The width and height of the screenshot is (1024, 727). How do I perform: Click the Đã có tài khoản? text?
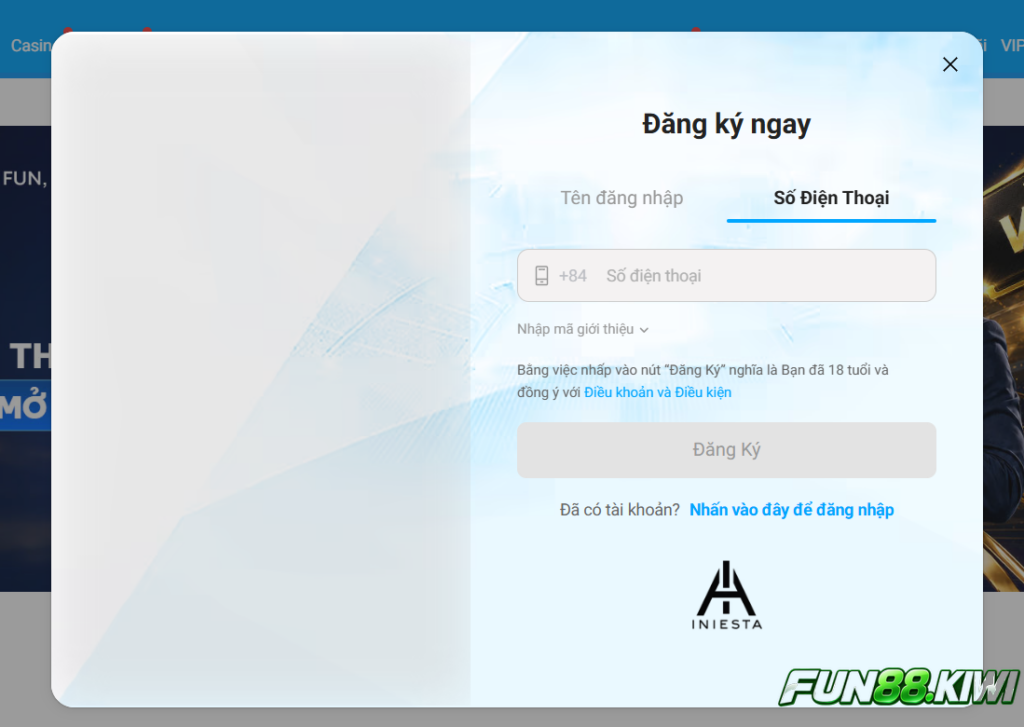[619, 509]
